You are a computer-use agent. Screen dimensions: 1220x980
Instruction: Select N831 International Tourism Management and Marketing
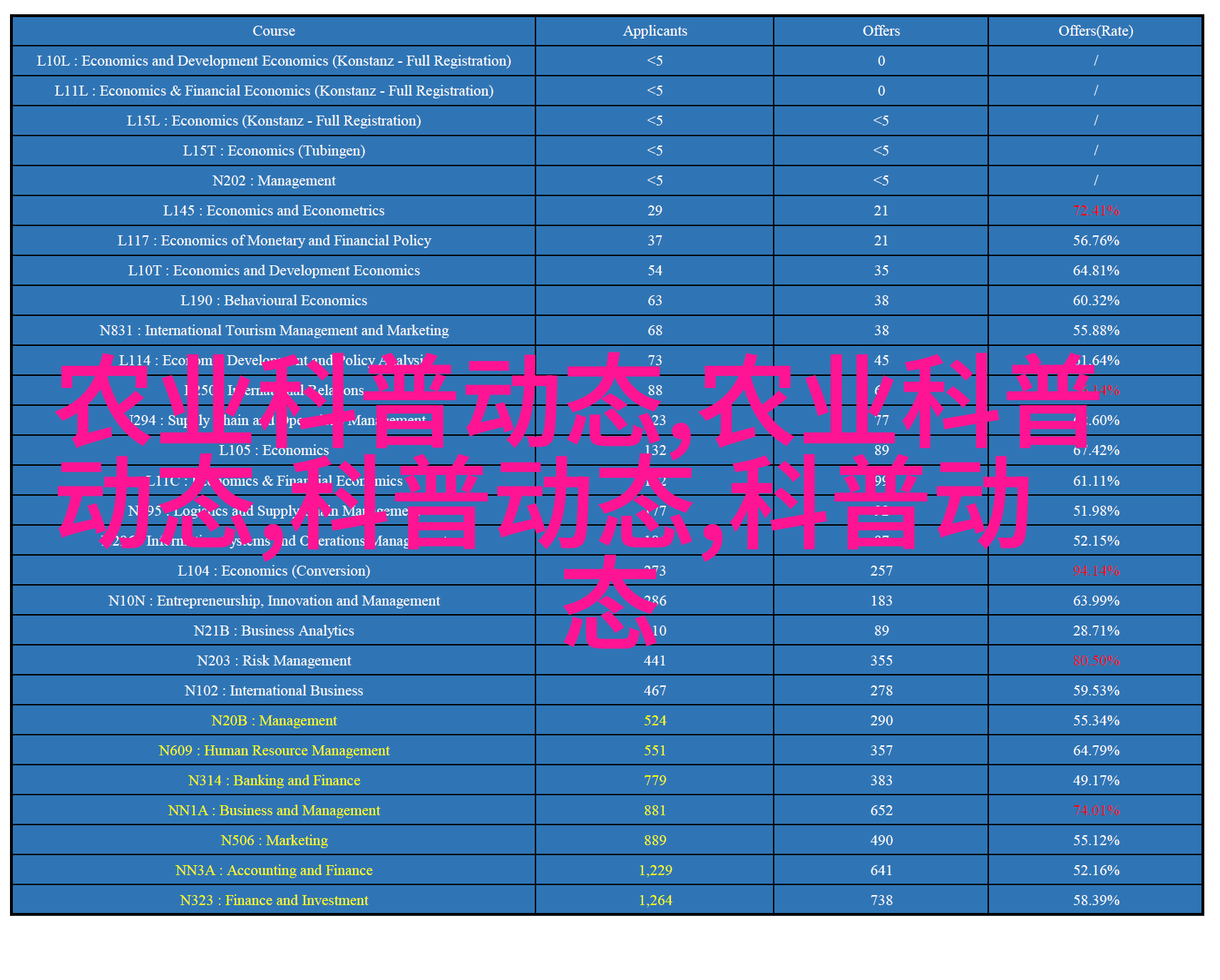click(x=273, y=330)
